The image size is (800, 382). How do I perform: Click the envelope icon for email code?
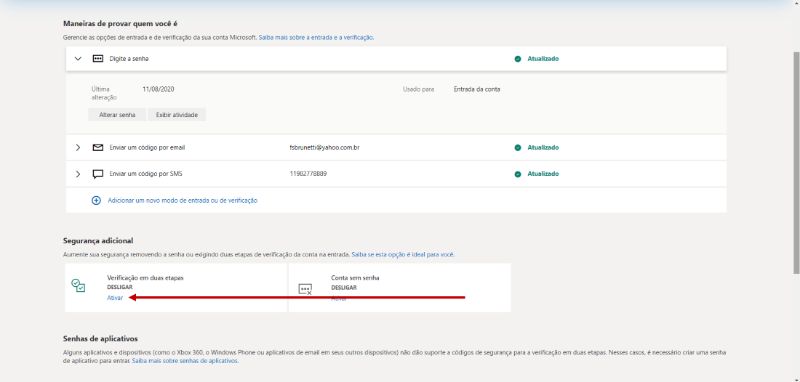pos(97,147)
